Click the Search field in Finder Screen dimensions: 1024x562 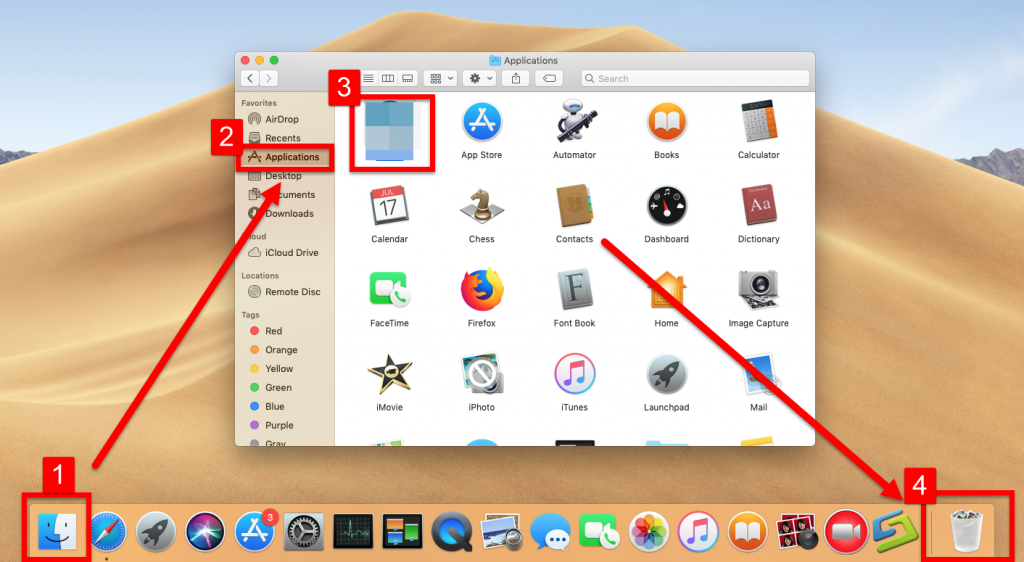click(700, 78)
